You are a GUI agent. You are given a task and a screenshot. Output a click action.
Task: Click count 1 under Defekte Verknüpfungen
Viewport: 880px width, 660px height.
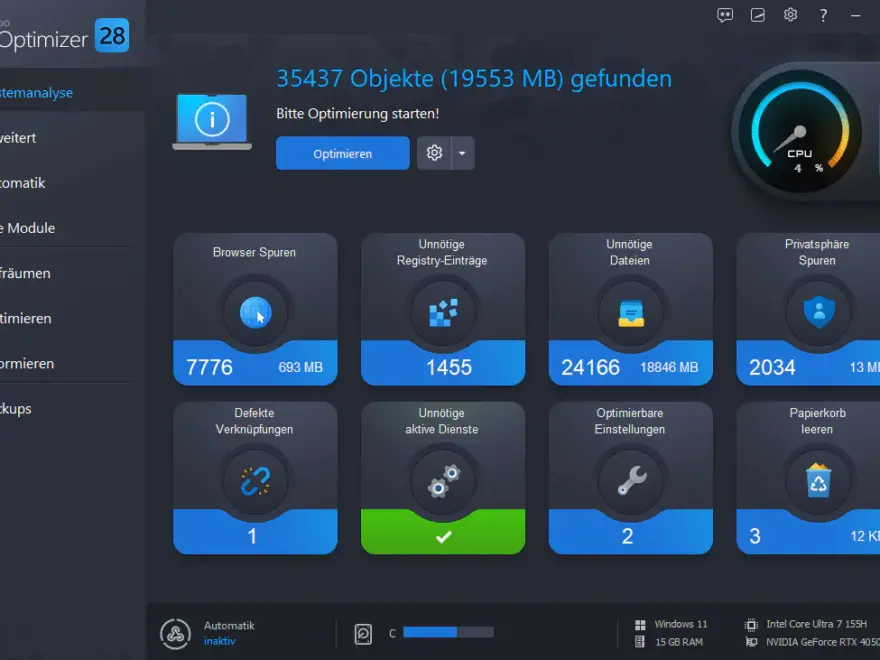253,536
